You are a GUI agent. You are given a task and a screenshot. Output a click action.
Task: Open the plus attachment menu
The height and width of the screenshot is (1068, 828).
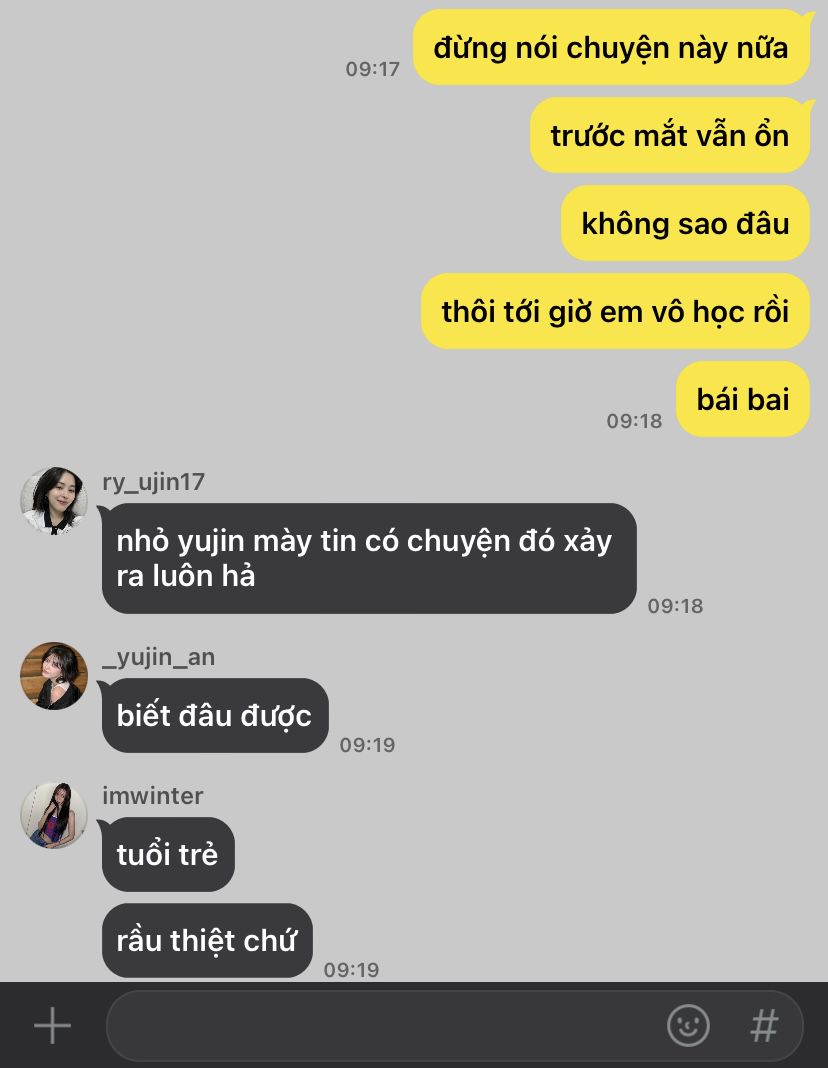(52, 1025)
